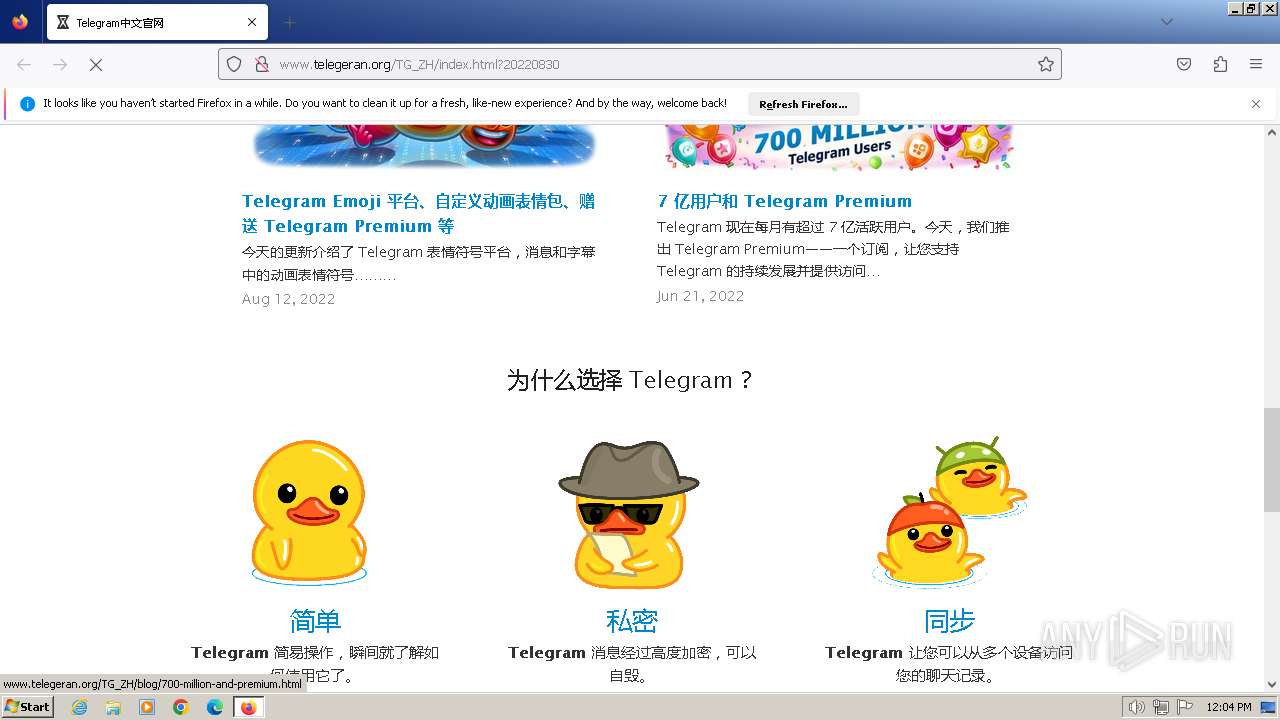Save page to Pocket

tap(1184, 64)
